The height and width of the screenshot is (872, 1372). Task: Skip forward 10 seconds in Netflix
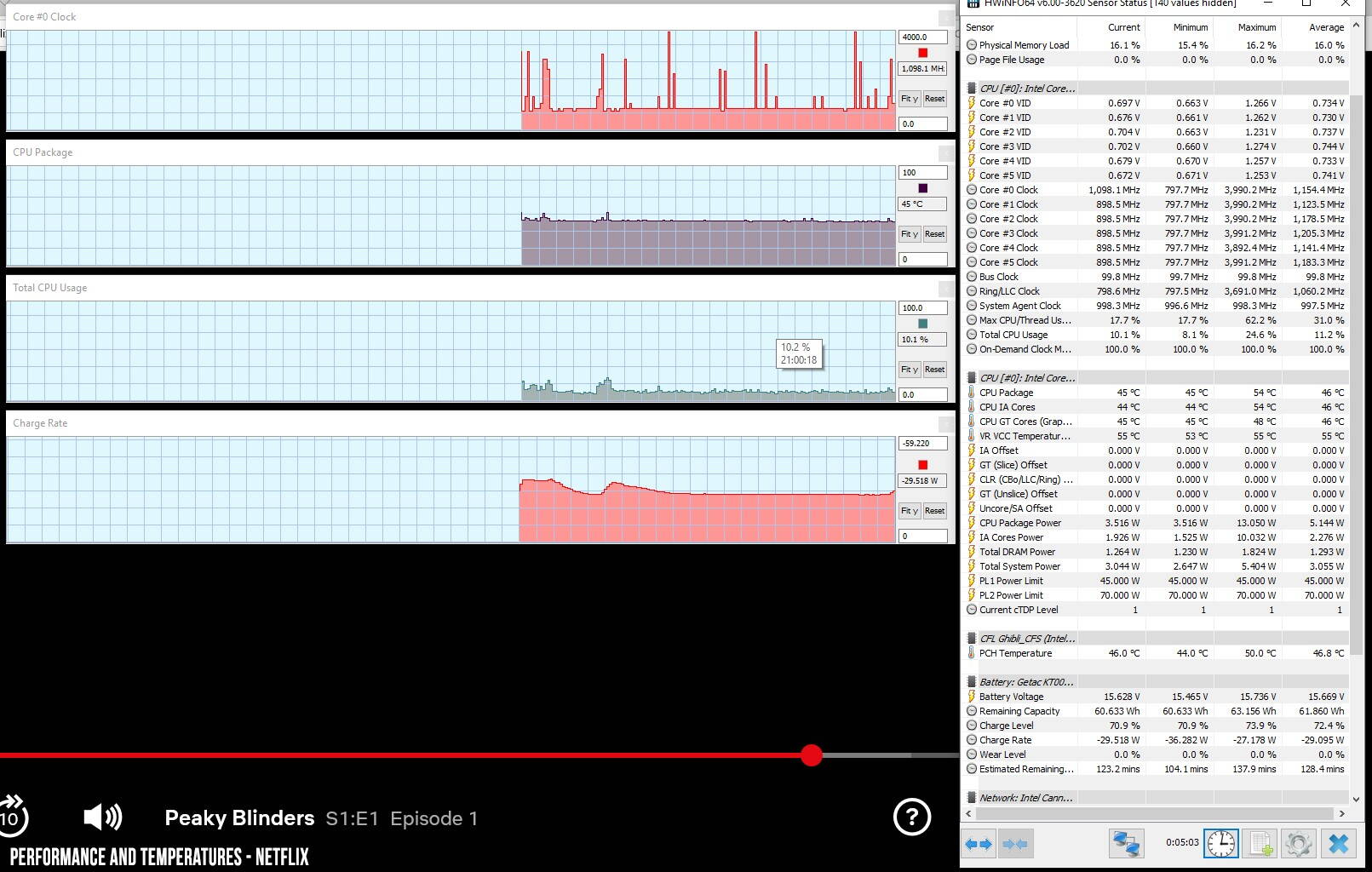pyautogui.click(x=13, y=817)
